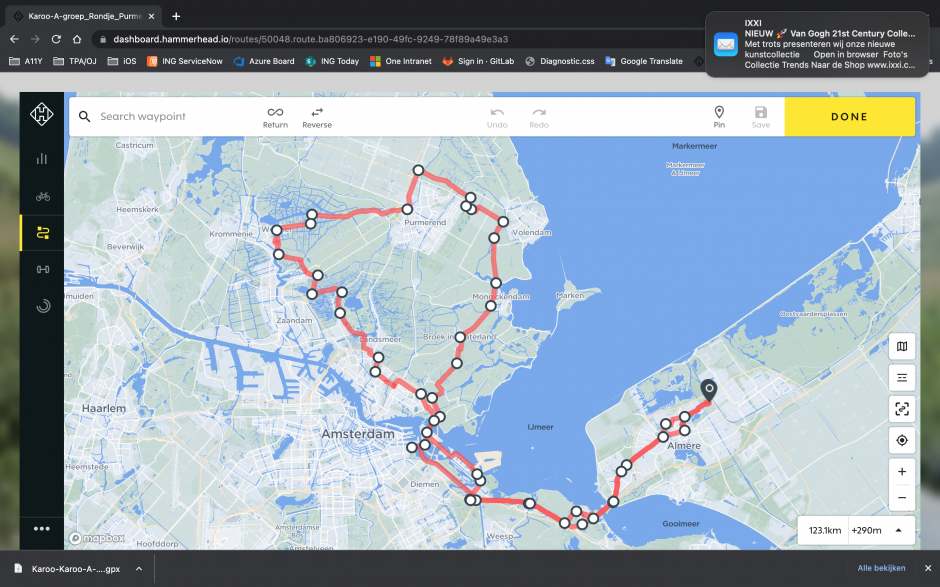Click Alle bekijken downloads link
This screenshot has width=940, height=587.
[881, 568]
